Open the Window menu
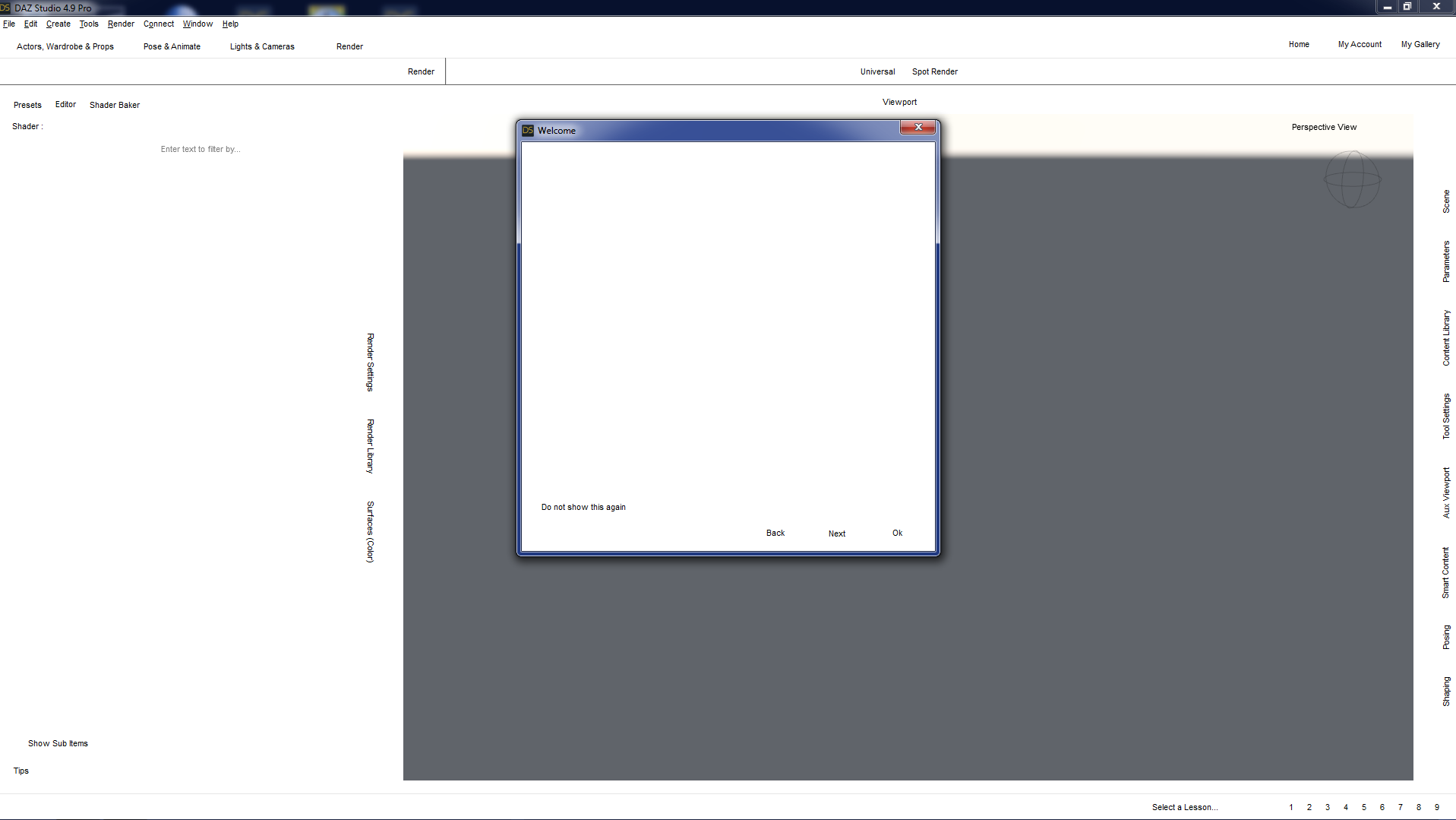Viewport: 1456px width, 820px height. click(x=197, y=24)
